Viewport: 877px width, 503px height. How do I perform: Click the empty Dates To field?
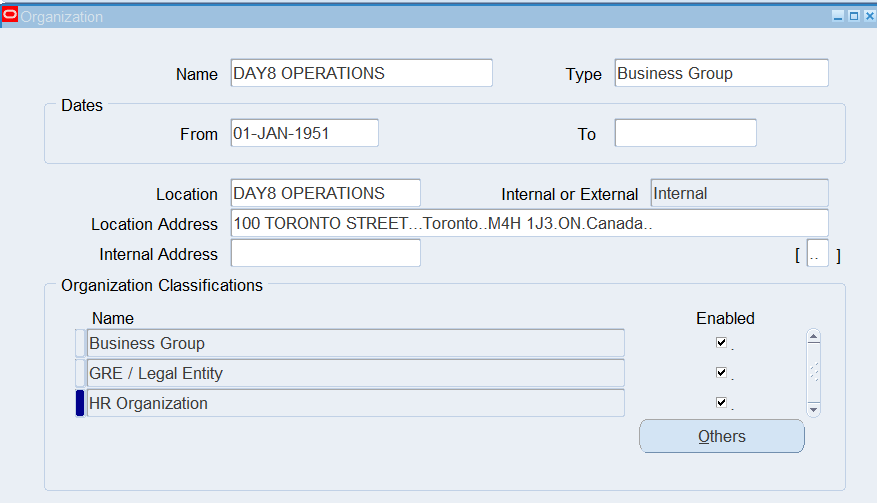click(x=685, y=133)
